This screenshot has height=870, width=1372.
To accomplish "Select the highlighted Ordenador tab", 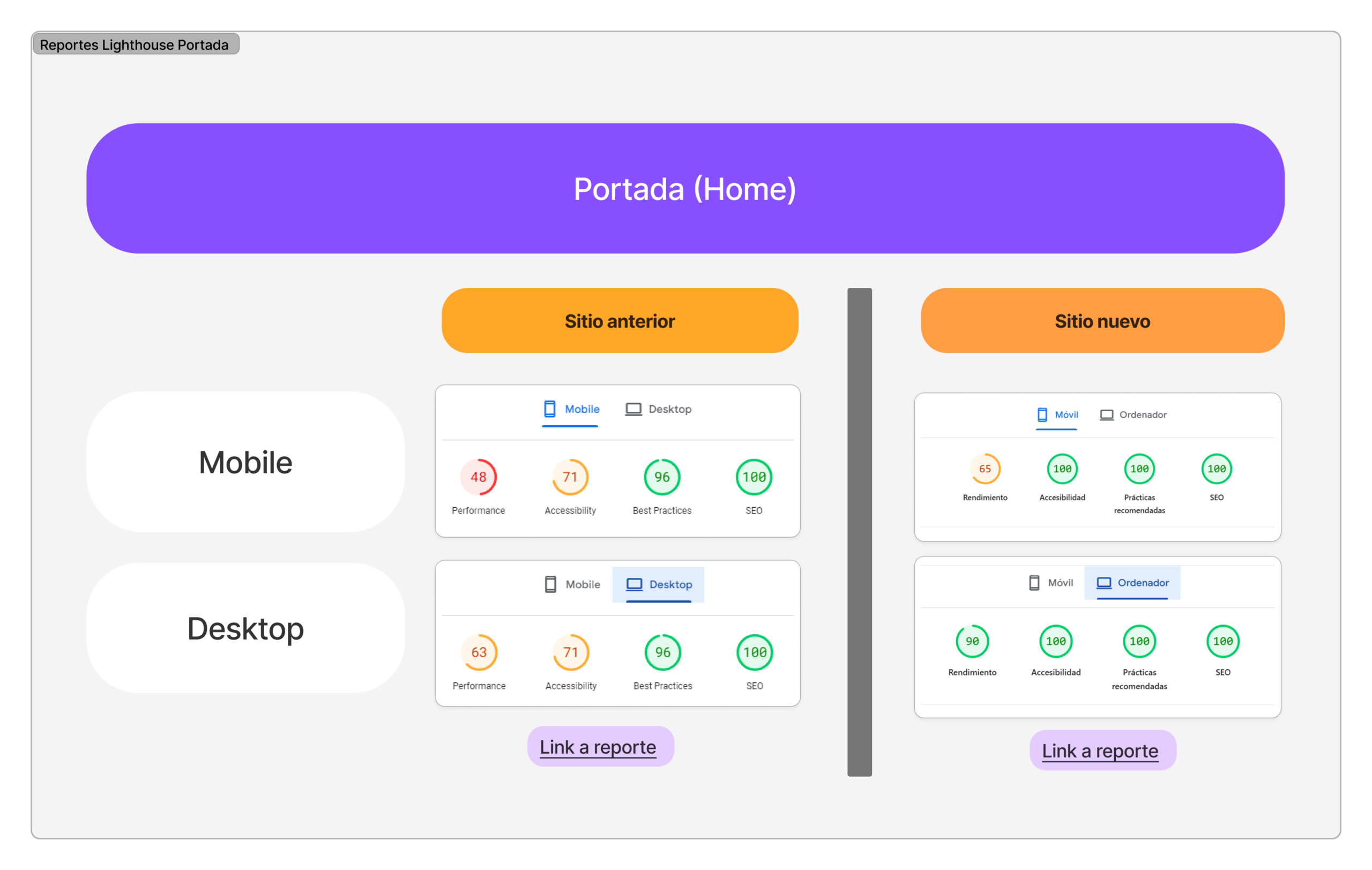I will pos(1132,583).
